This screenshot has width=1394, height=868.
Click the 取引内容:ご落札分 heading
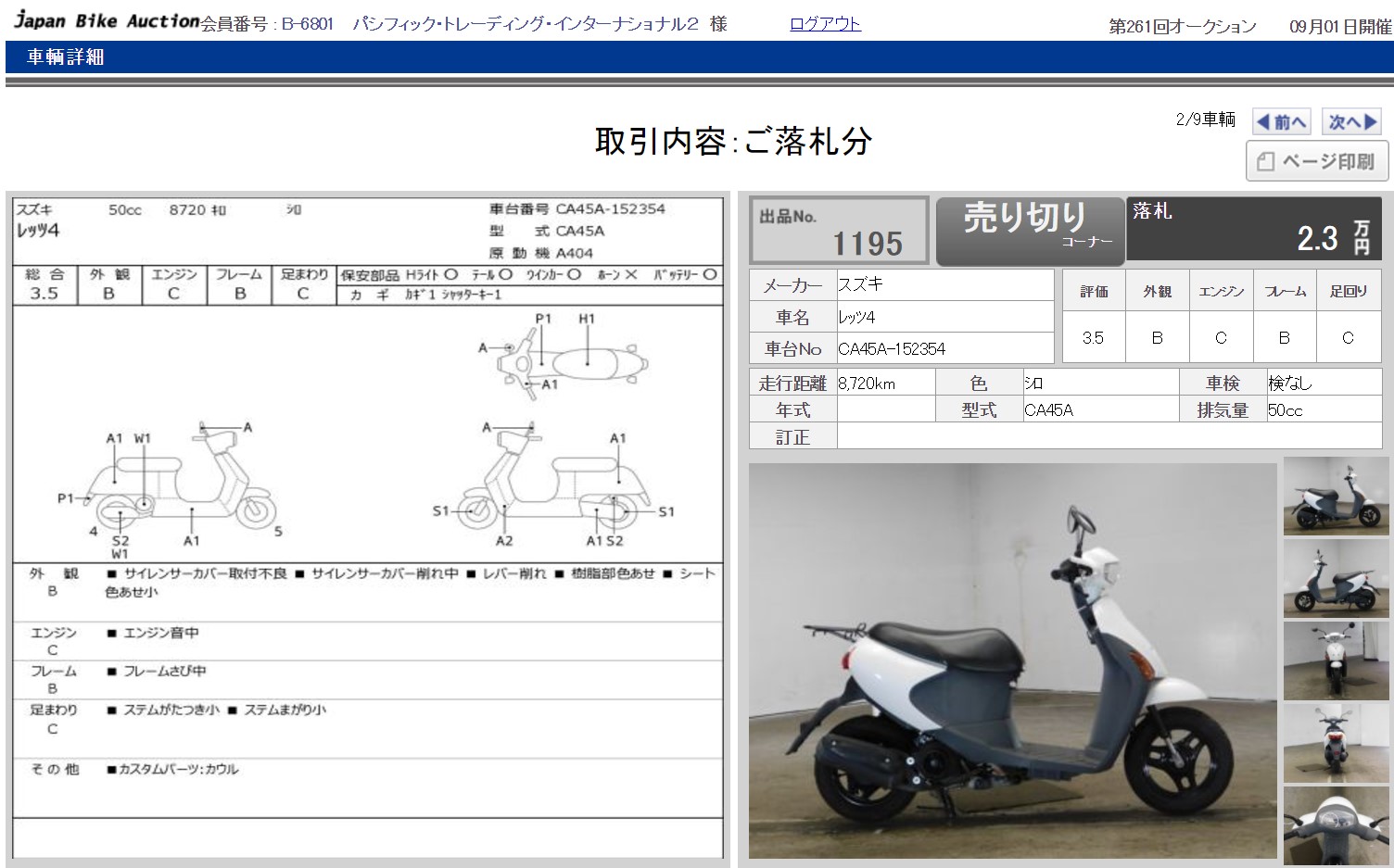tap(733, 141)
